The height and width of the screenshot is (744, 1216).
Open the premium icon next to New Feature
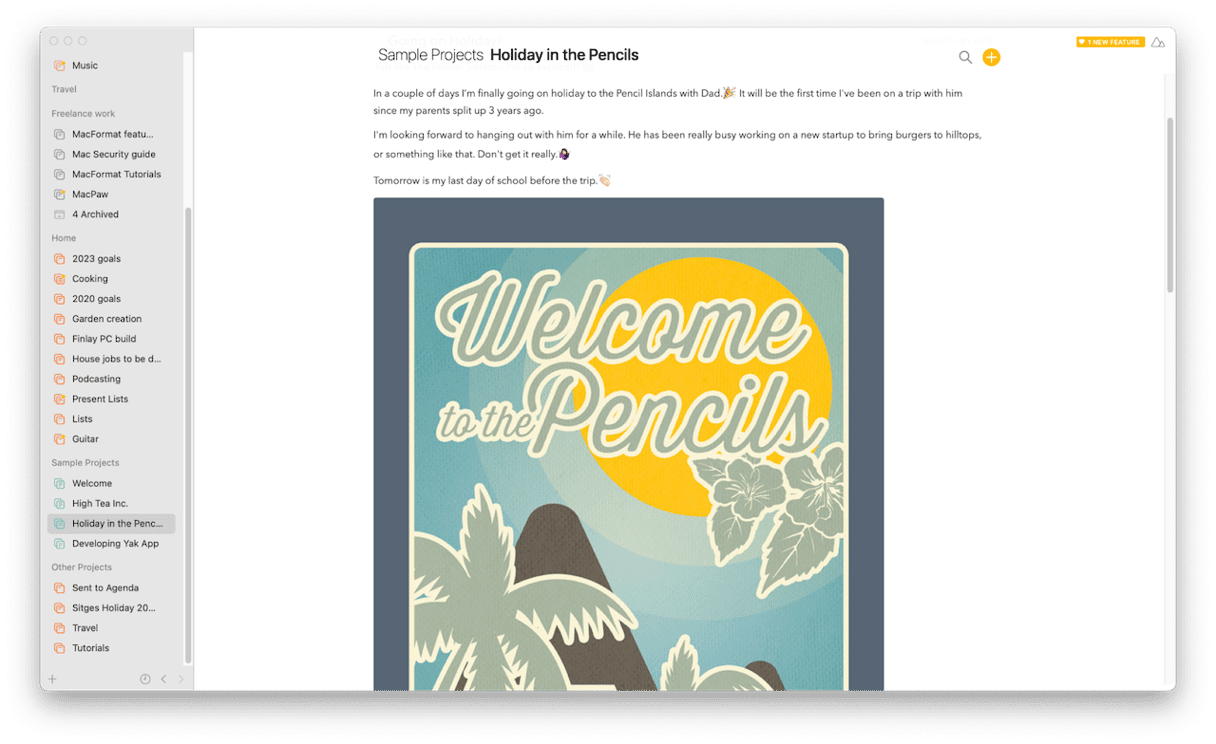(x=1158, y=42)
